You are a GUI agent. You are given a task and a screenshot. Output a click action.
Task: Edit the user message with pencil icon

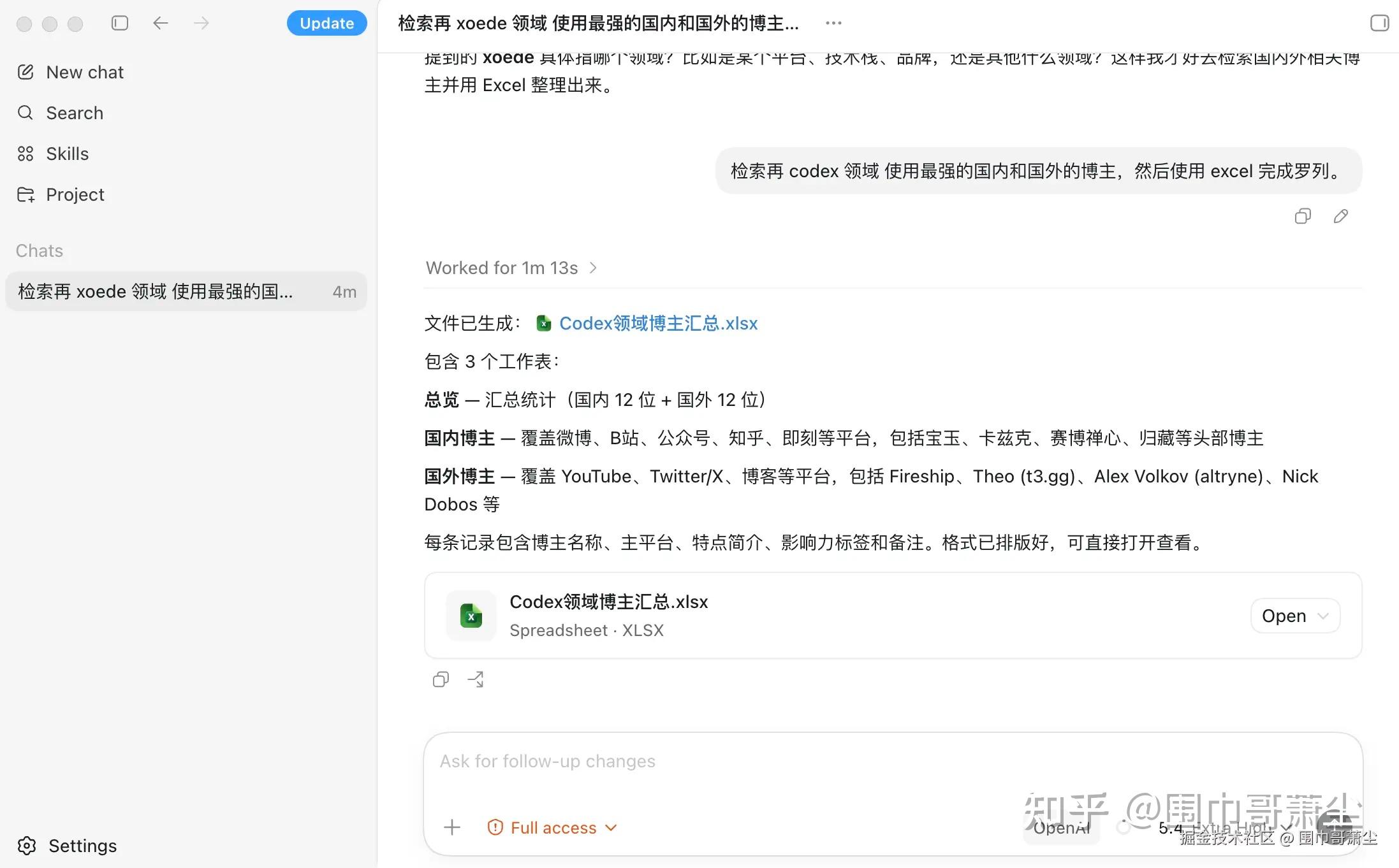pyautogui.click(x=1341, y=217)
